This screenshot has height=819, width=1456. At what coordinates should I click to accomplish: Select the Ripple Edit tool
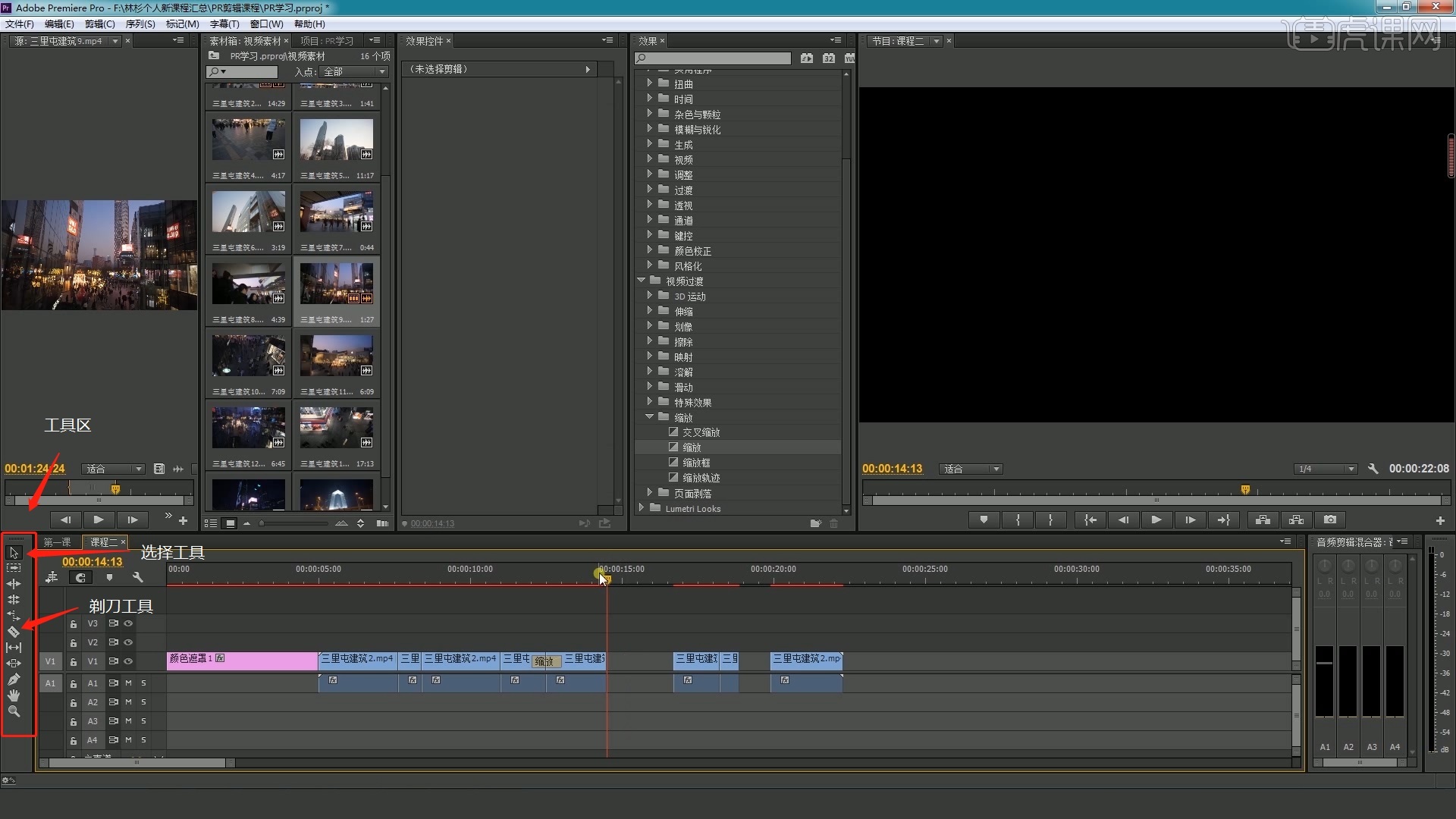pos(14,584)
